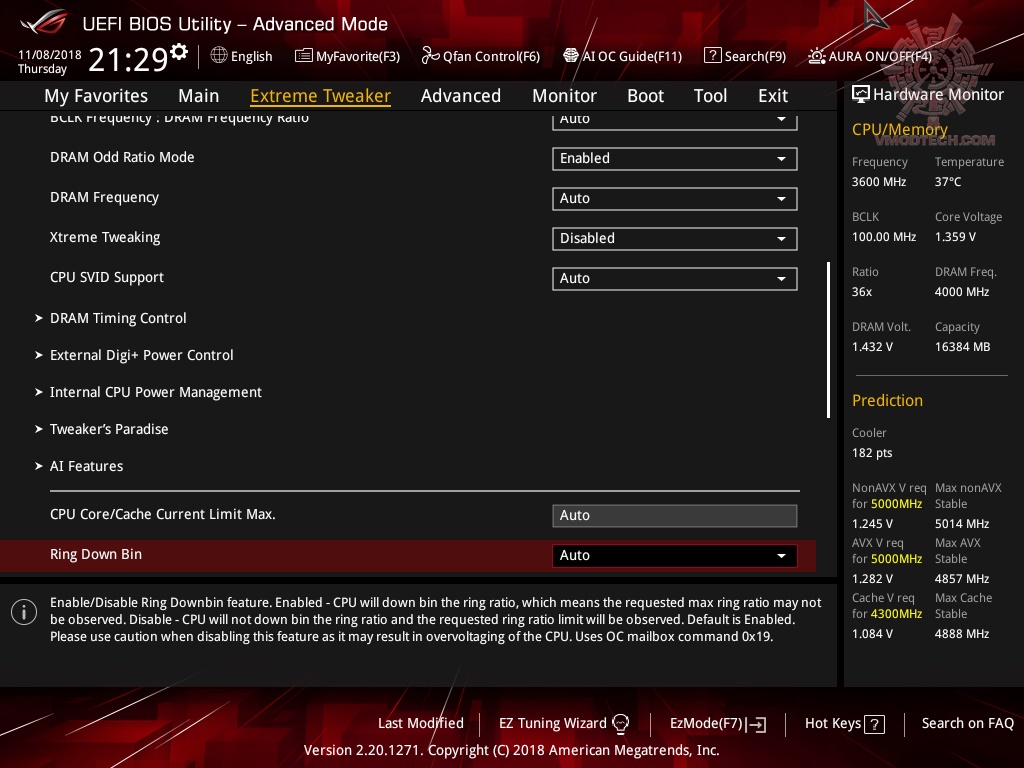Select the Xtreme Tweaking row label
Screen dimensions: 1024x768
click(x=105, y=238)
